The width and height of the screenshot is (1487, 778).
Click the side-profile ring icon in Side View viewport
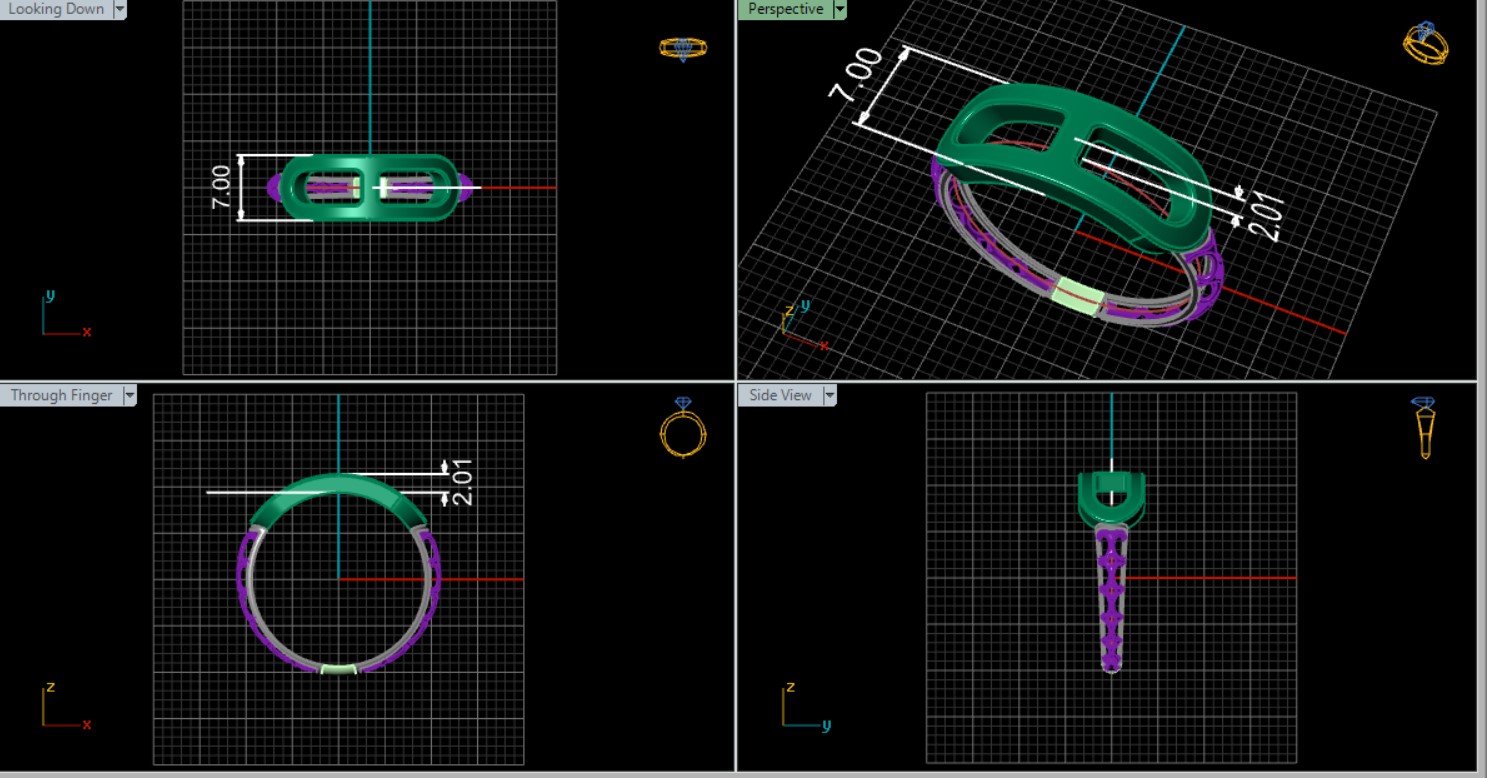[1425, 428]
